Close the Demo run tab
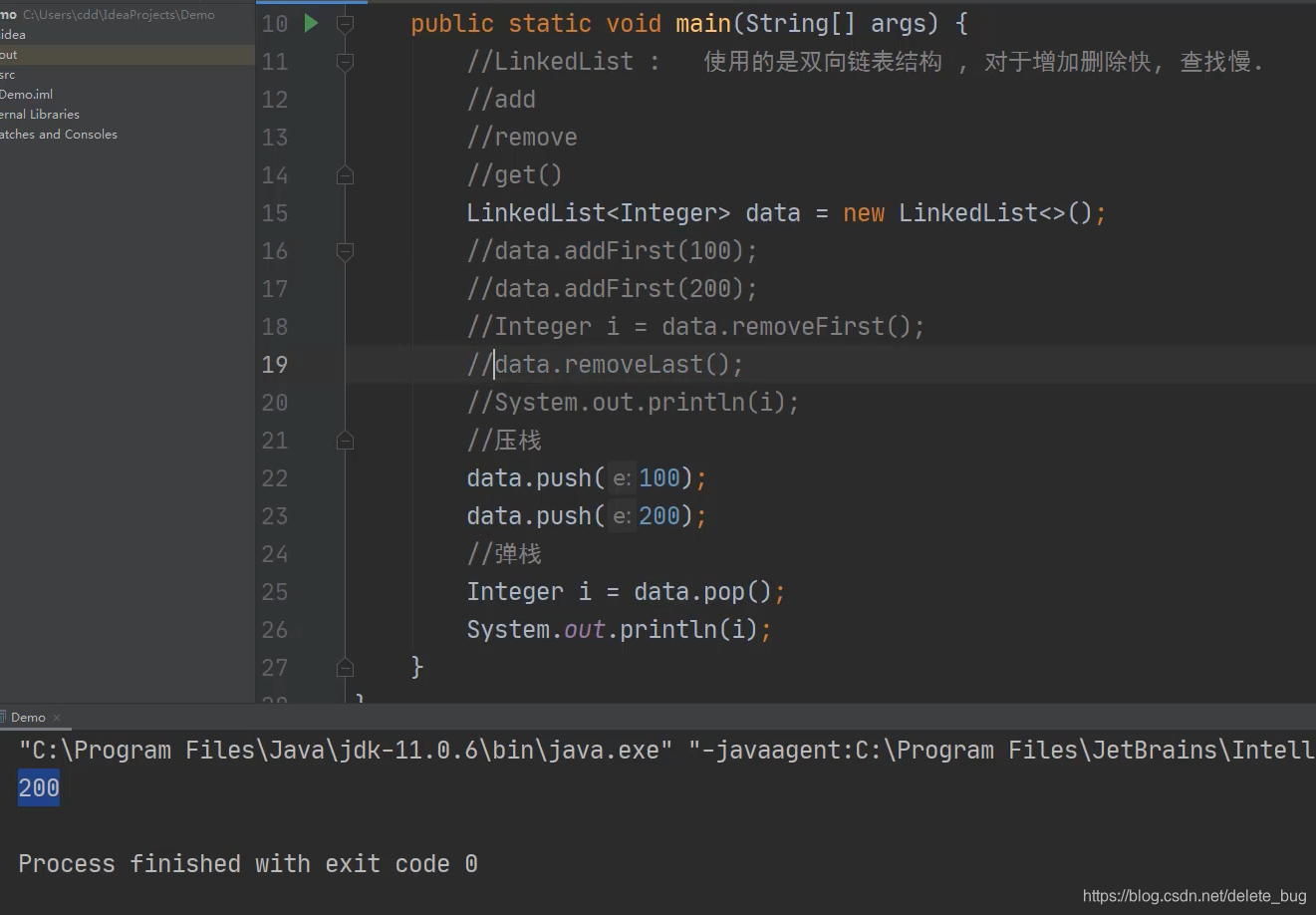This screenshot has width=1316, height=915. (57, 718)
